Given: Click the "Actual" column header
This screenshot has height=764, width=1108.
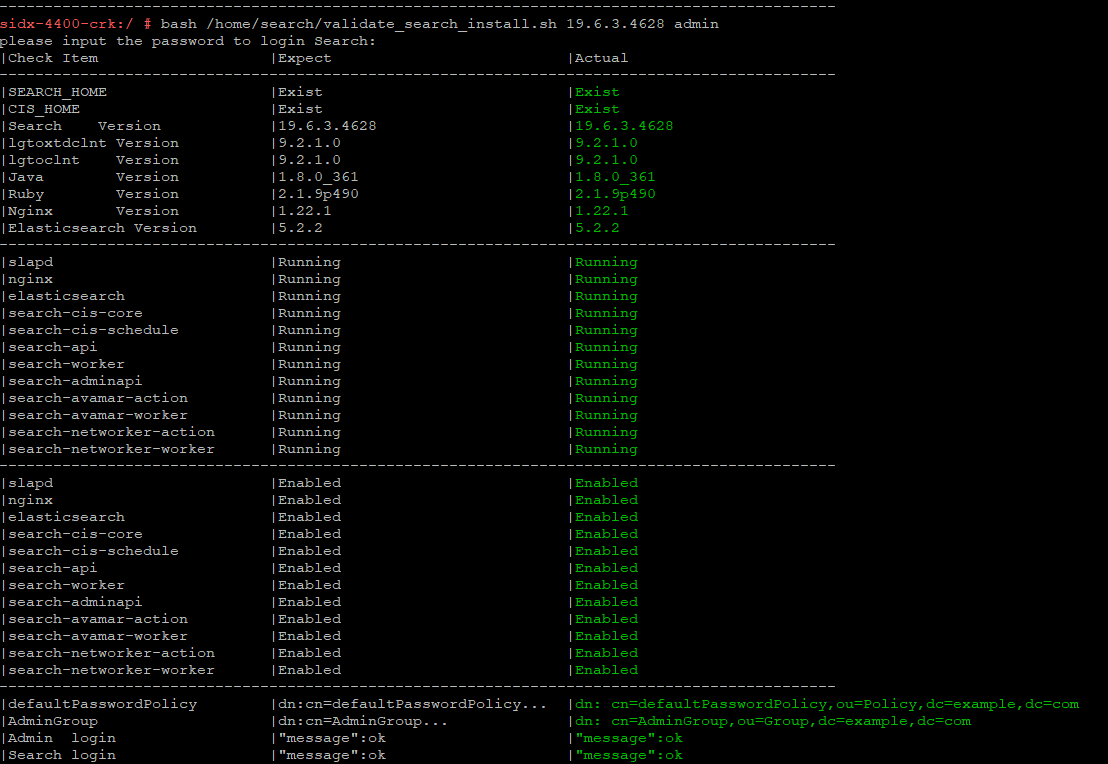Looking at the screenshot, I should 601,58.
